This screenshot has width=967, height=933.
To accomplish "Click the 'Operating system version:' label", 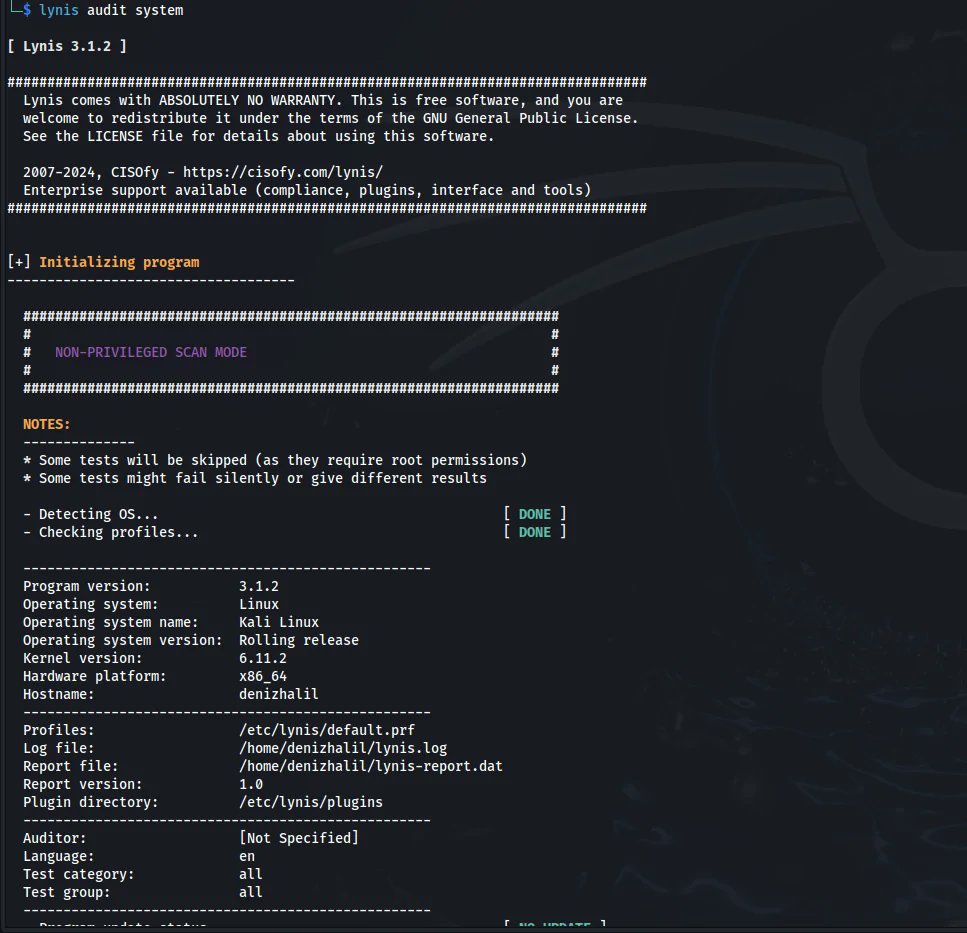I will [x=123, y=640].
